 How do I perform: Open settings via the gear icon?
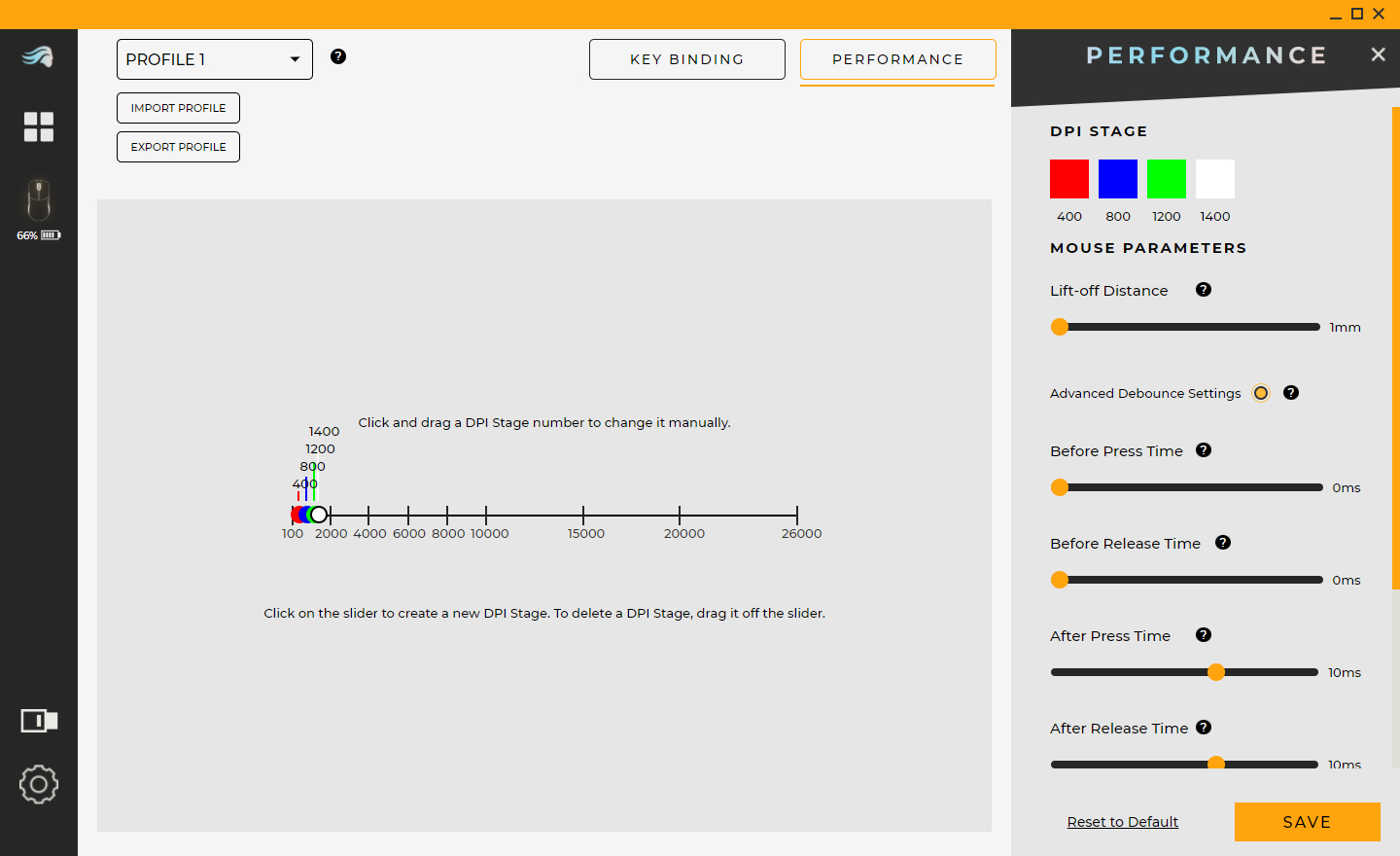(x=39, y=784)
